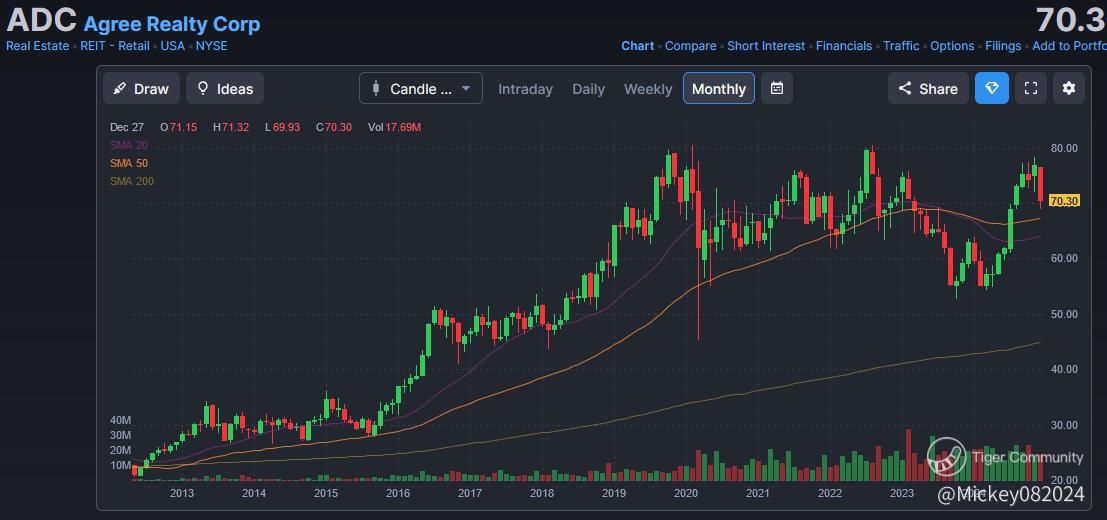Click the SMA 50 indicator label

coord(128,163)
